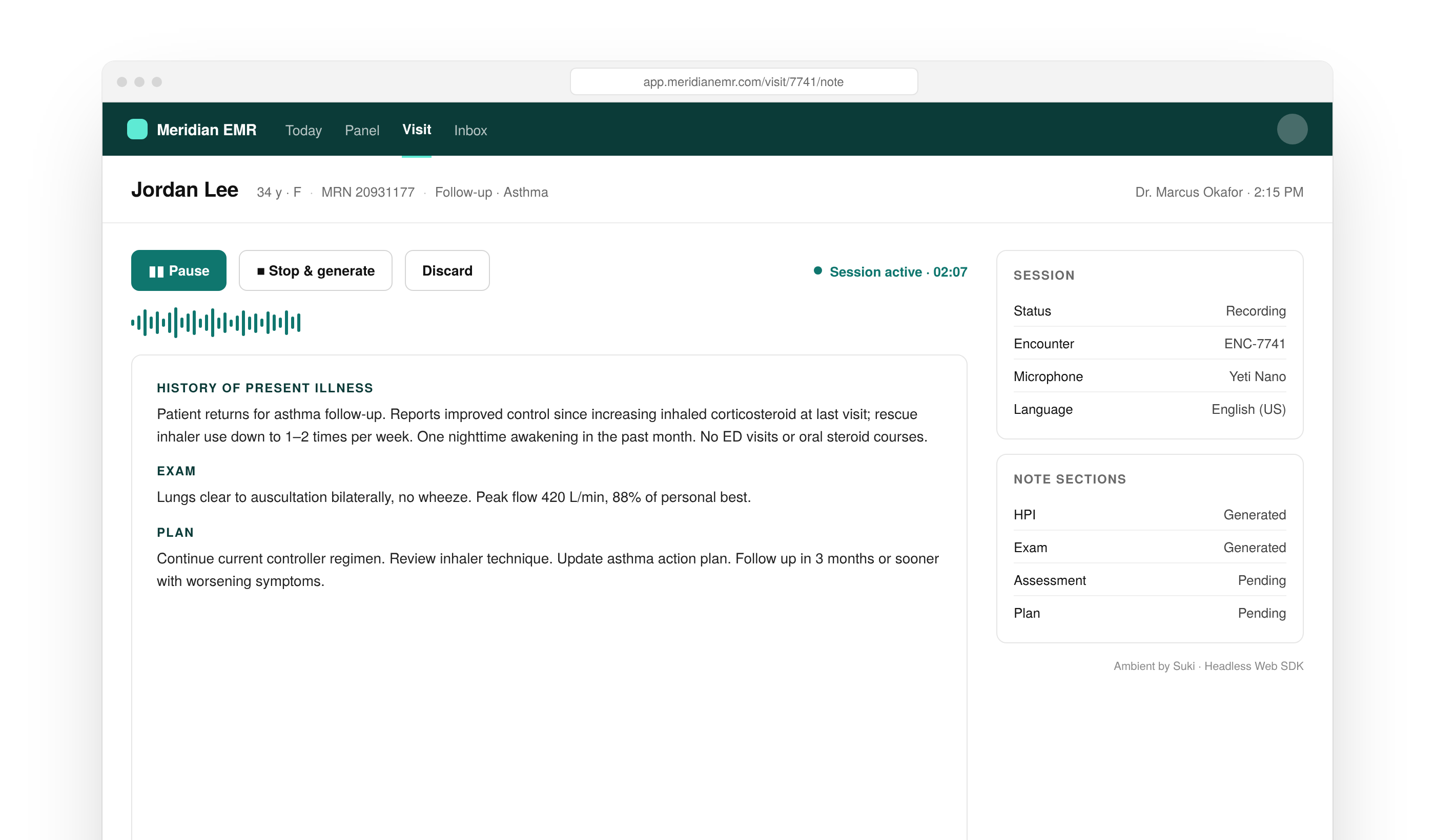Image resolution: width=1435 pixels, height=840 pixels.
Task: Click the Language label
Action: [1043, 410]
